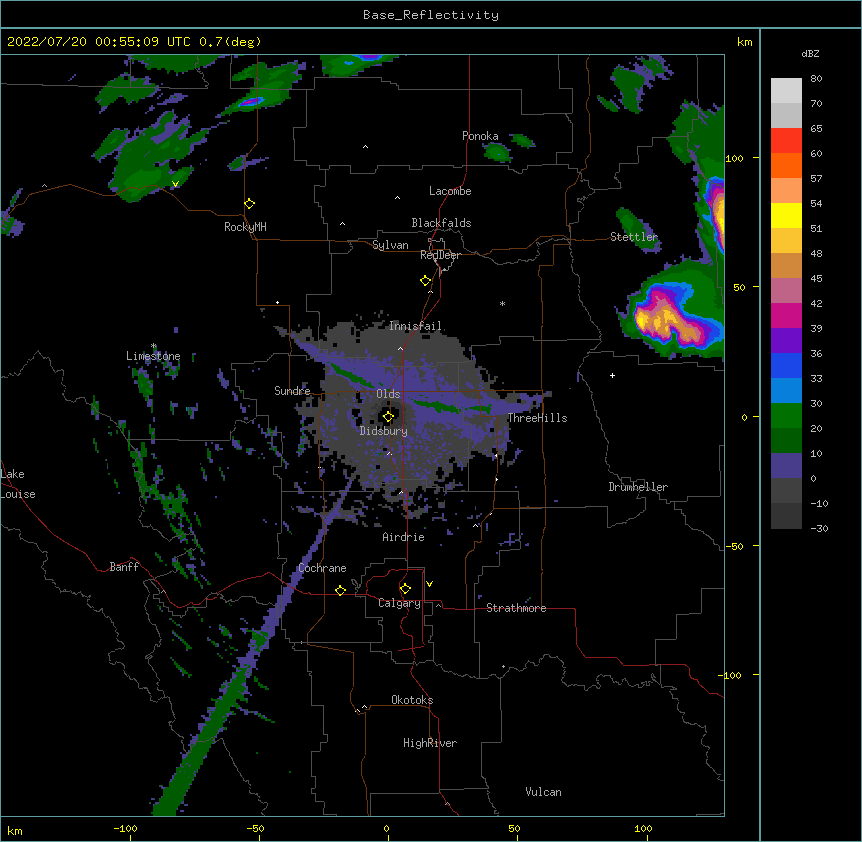The width and height of the screenshot is (862, 842).
Task: Select the Calgary city label
Action: point(399,603)
